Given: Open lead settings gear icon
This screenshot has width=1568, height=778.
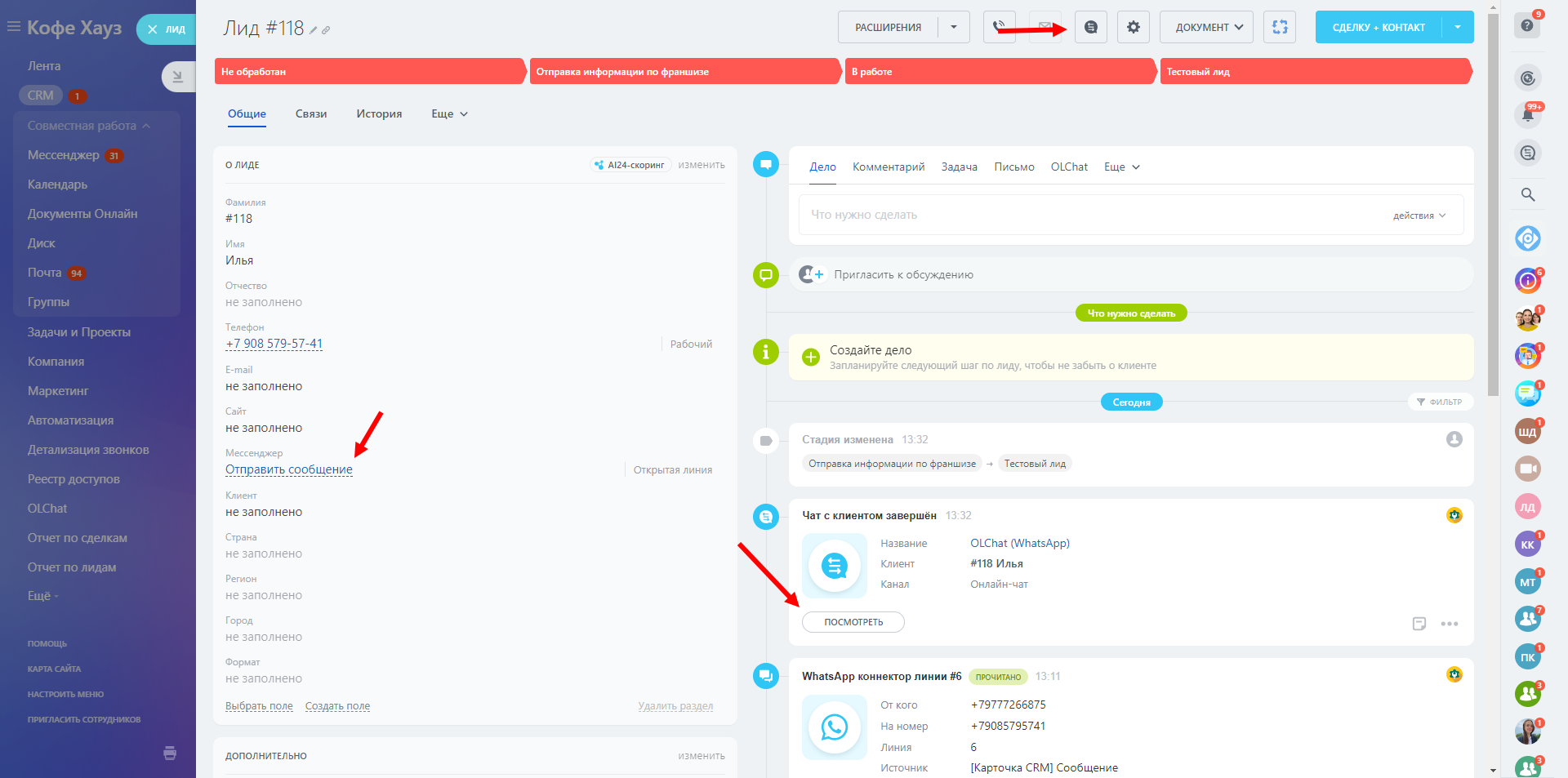Looking at the screenshot, I should click(1133, 27).
